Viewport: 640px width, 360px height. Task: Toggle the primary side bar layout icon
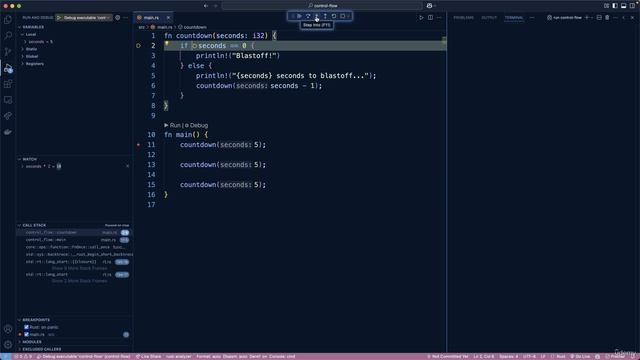[615, 6]
